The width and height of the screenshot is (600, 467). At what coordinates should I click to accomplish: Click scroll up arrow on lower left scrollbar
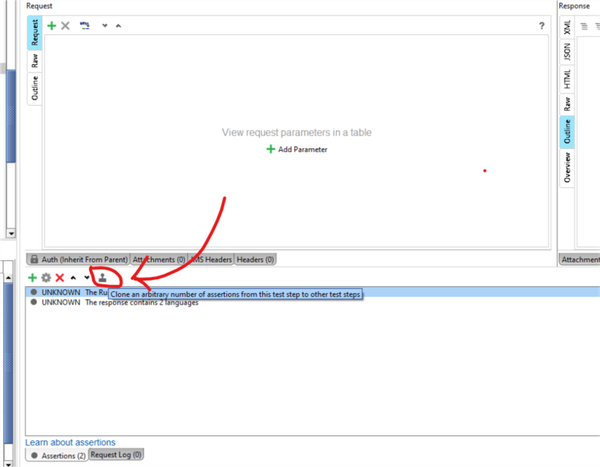tap(8, 278)
